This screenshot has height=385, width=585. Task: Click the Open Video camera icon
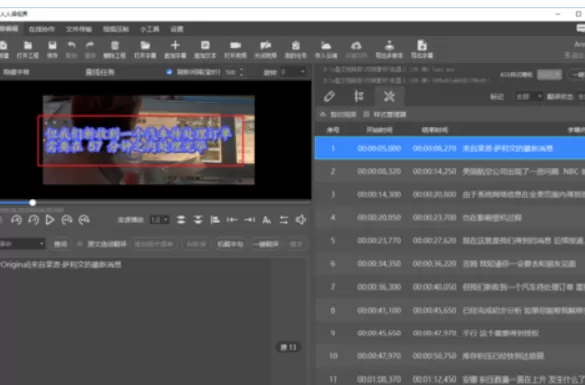[x=235, y=46]
